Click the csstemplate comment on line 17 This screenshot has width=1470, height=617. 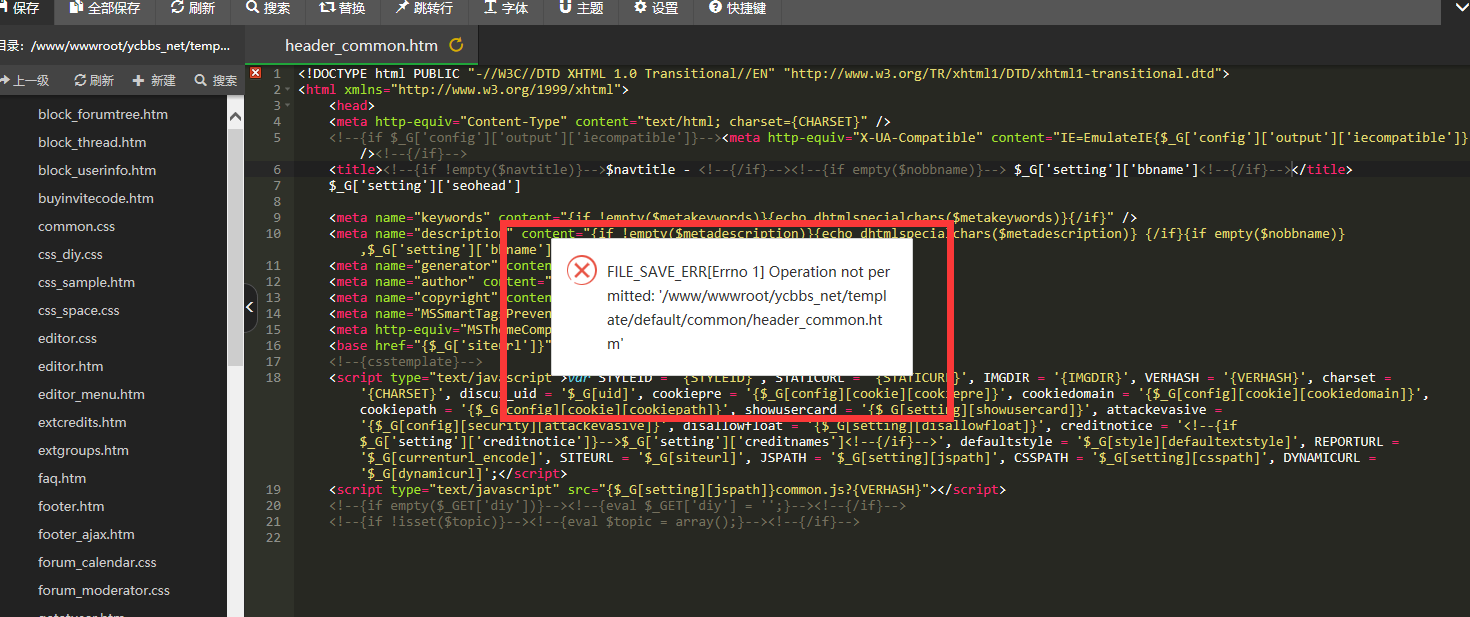[406, 361]
